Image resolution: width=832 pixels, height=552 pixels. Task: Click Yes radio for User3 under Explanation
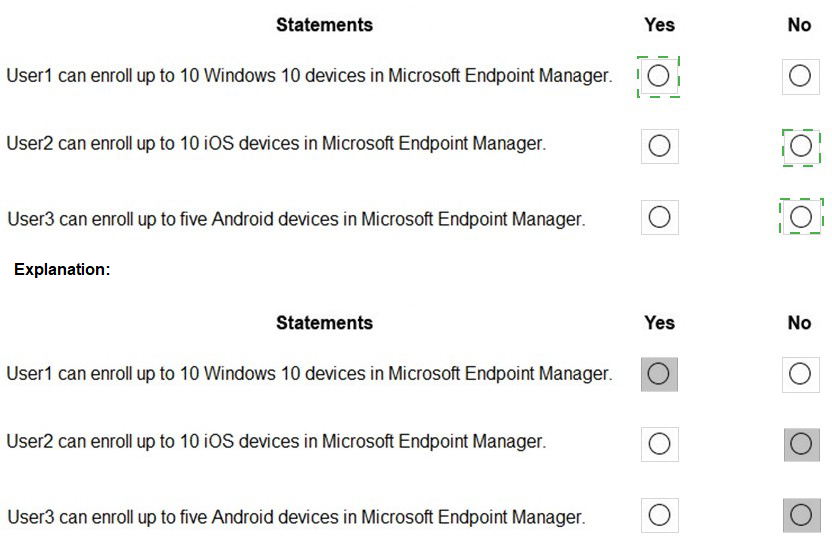(659, 515)
